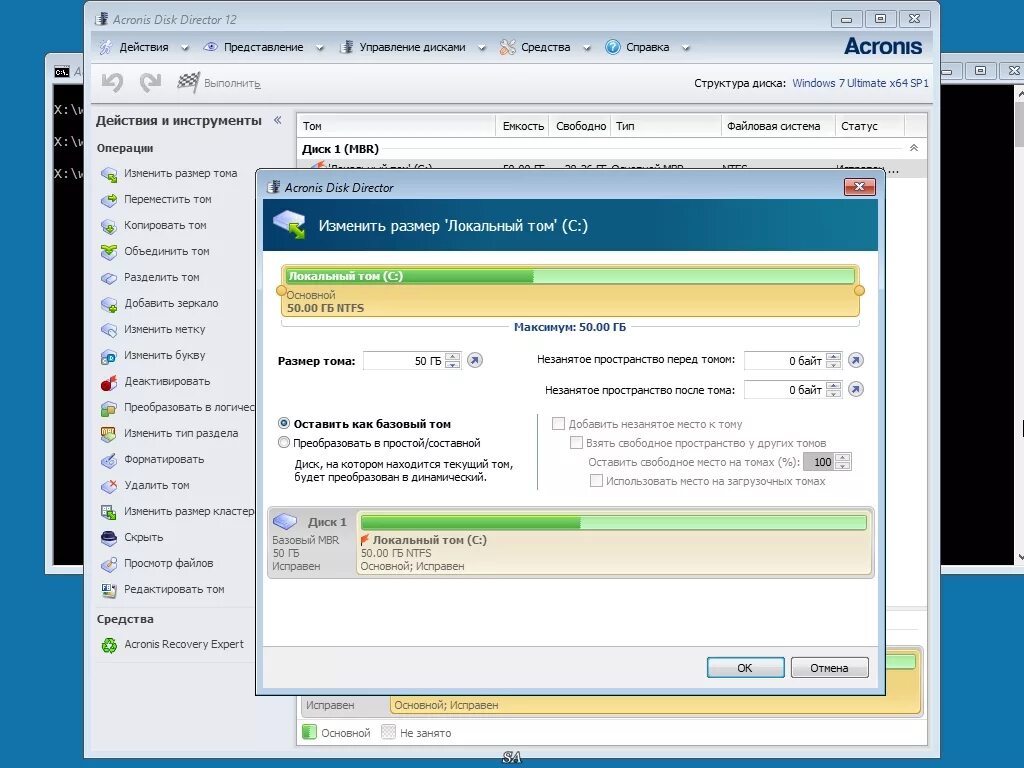Click maximize arrow next to volume size

475,360
